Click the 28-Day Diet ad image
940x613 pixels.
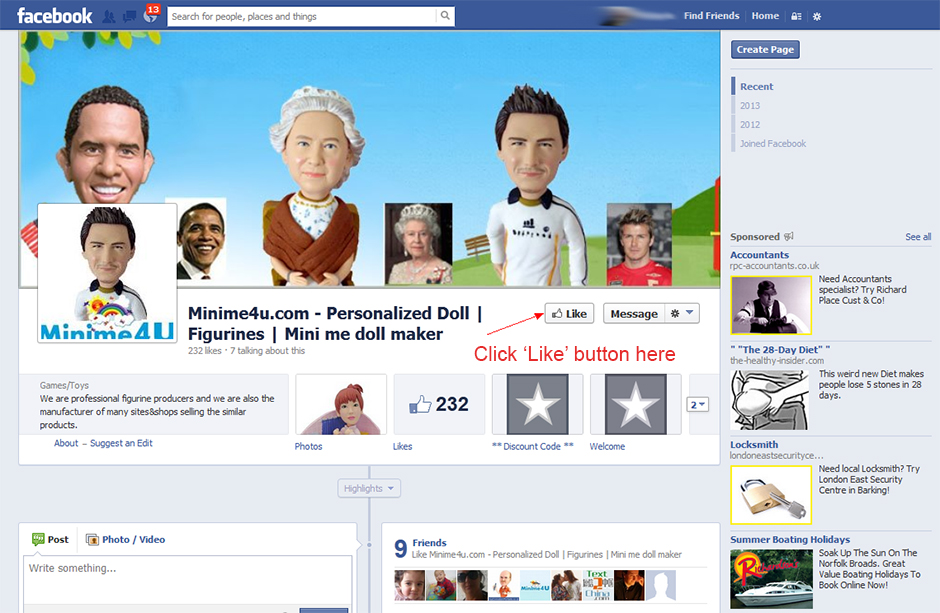(770, 400)
